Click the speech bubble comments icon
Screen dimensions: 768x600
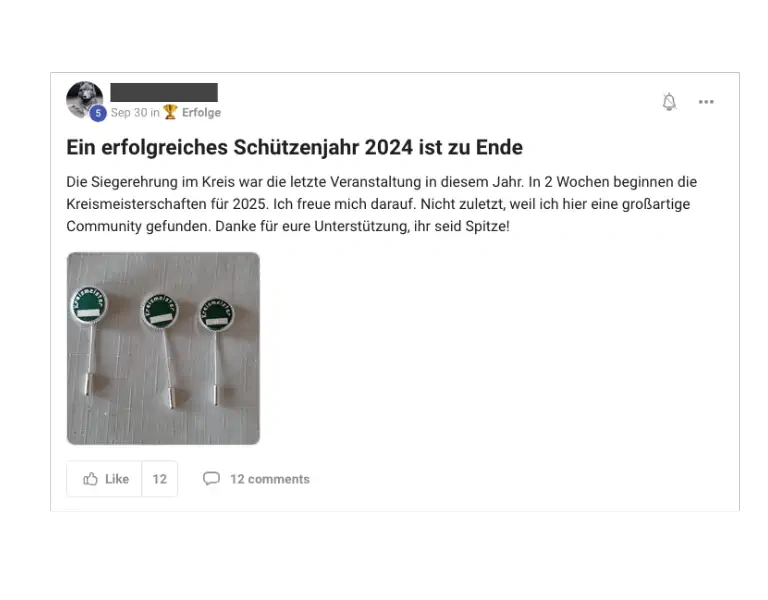pyautogui.click(x=211, y=479)
